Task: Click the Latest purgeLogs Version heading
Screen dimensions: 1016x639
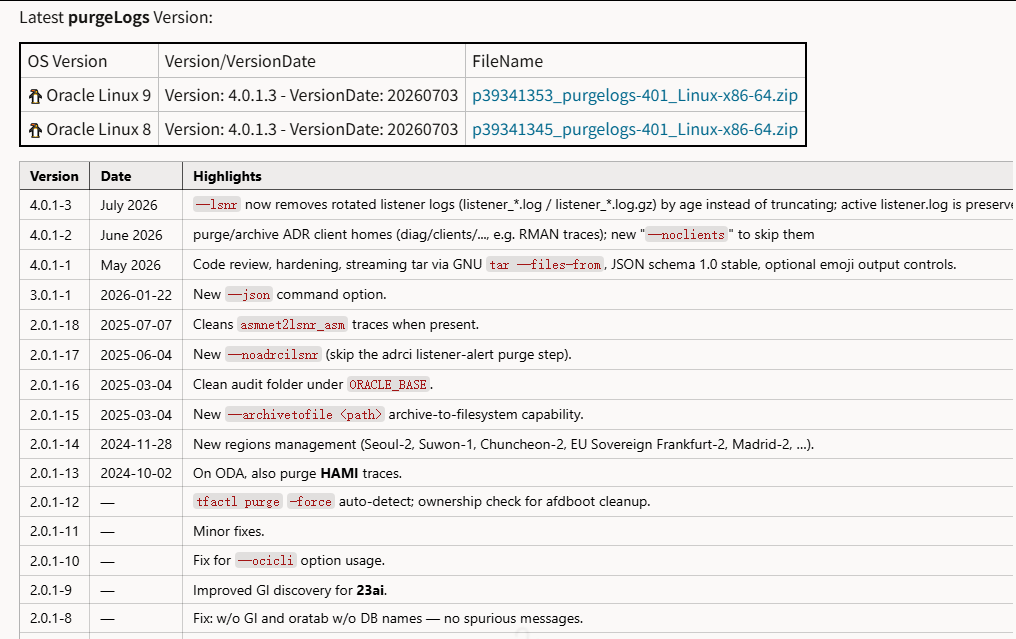Action: pyautogui.click(x=116, y=17)
